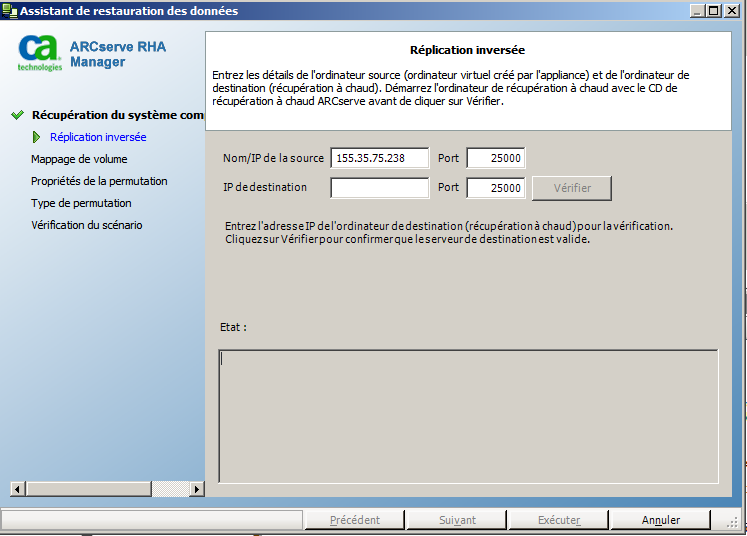Click the Récupération du système heading

pos(118,115)
